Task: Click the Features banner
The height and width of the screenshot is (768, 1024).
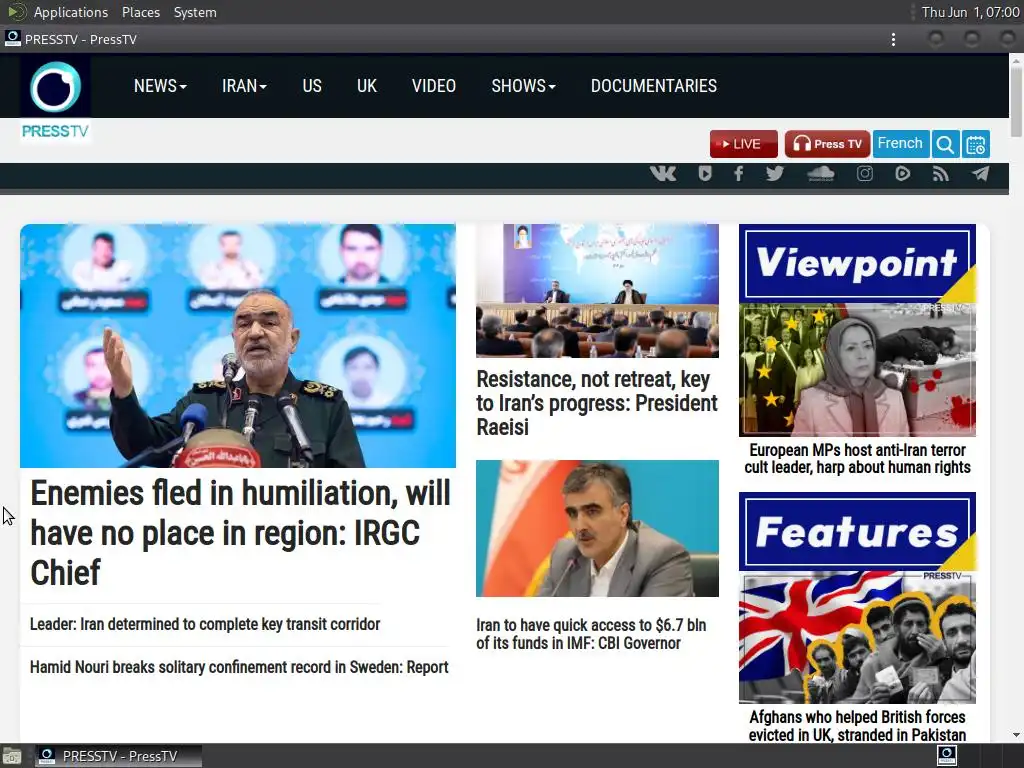Action: point(857,532)
